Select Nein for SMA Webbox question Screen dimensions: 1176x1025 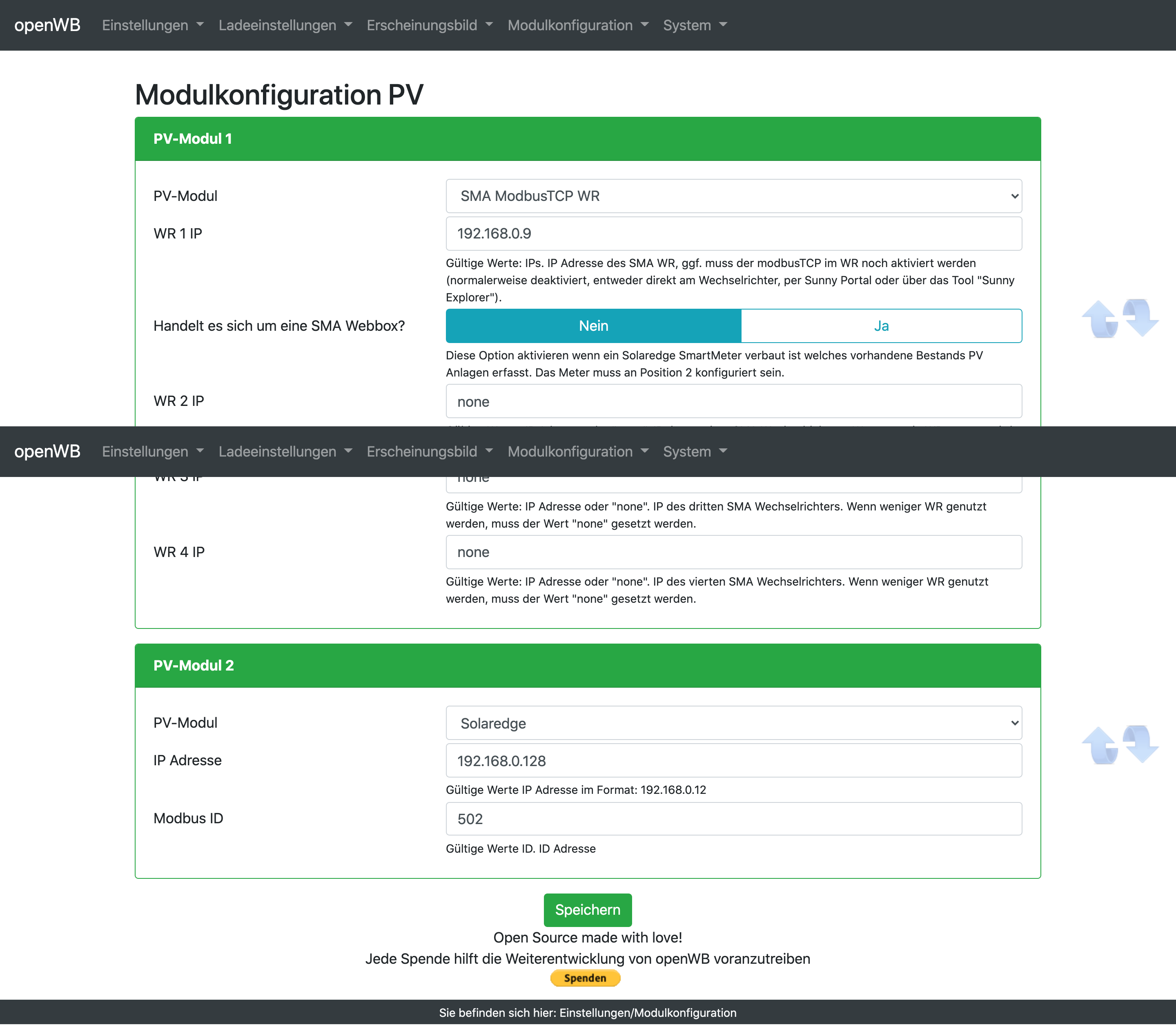pos(593,326)
